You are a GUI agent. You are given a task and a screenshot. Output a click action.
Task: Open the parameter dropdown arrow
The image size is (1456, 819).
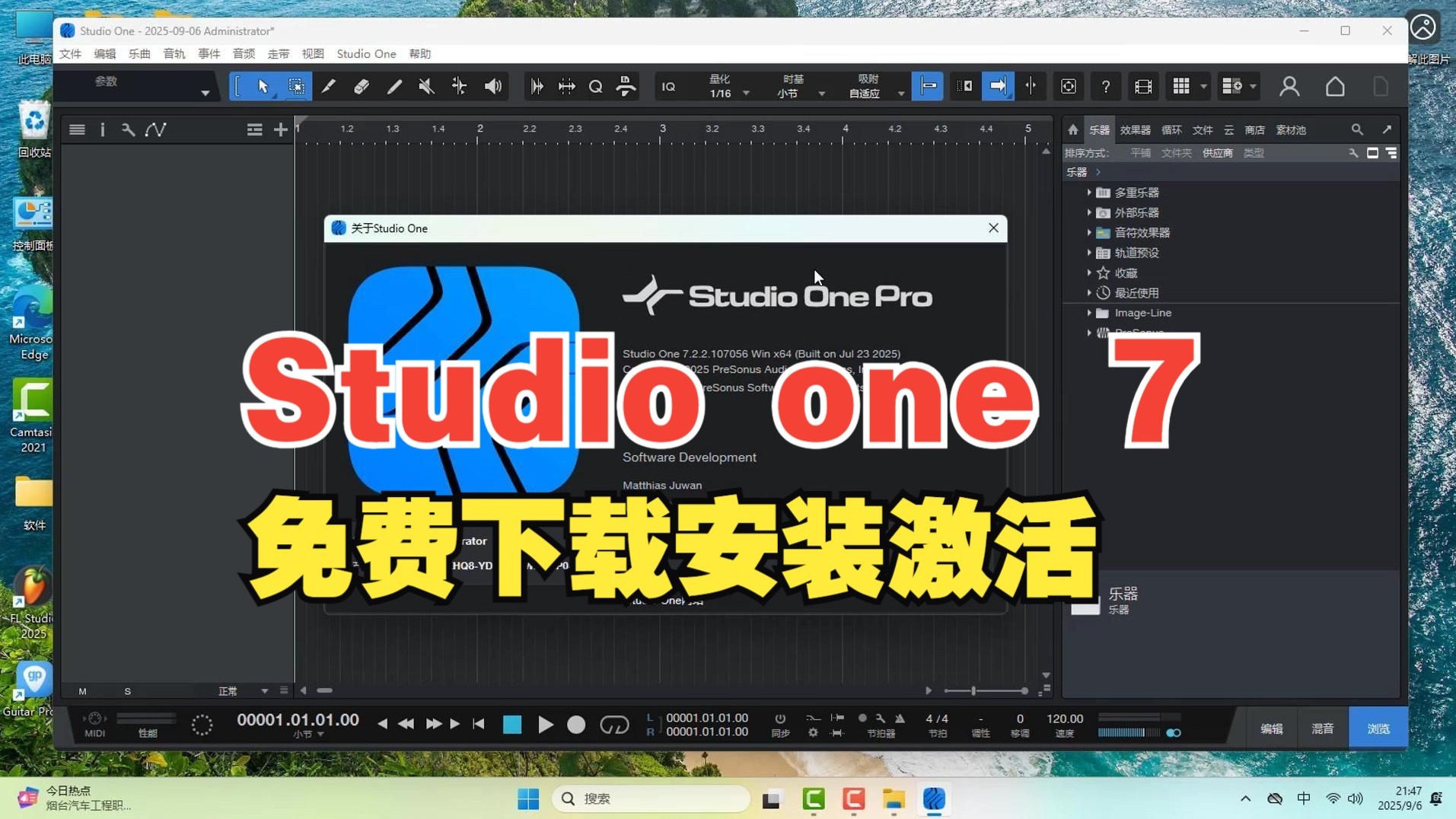[205, 93]
